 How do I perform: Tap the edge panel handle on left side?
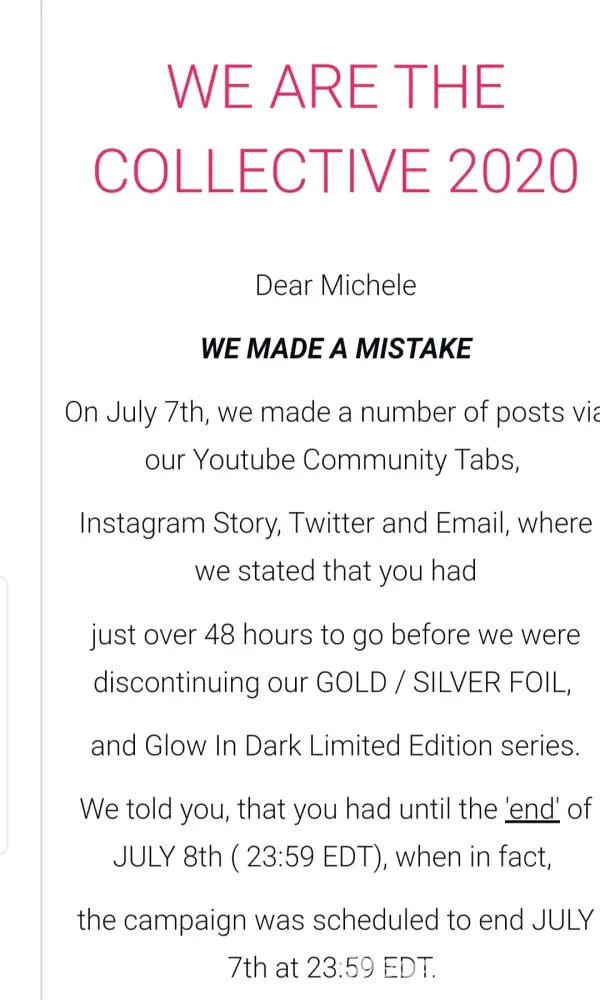pos(5,715)
